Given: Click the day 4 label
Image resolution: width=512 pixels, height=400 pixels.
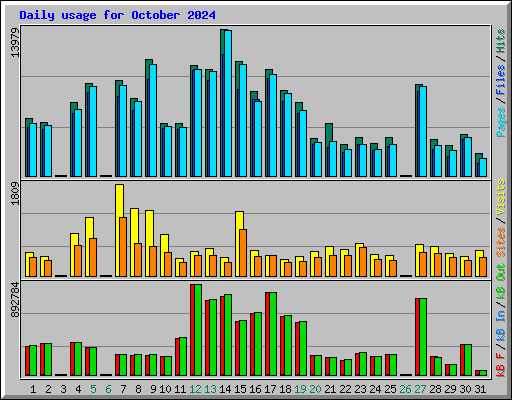Looking at the screenshot, I should point(78,389).
